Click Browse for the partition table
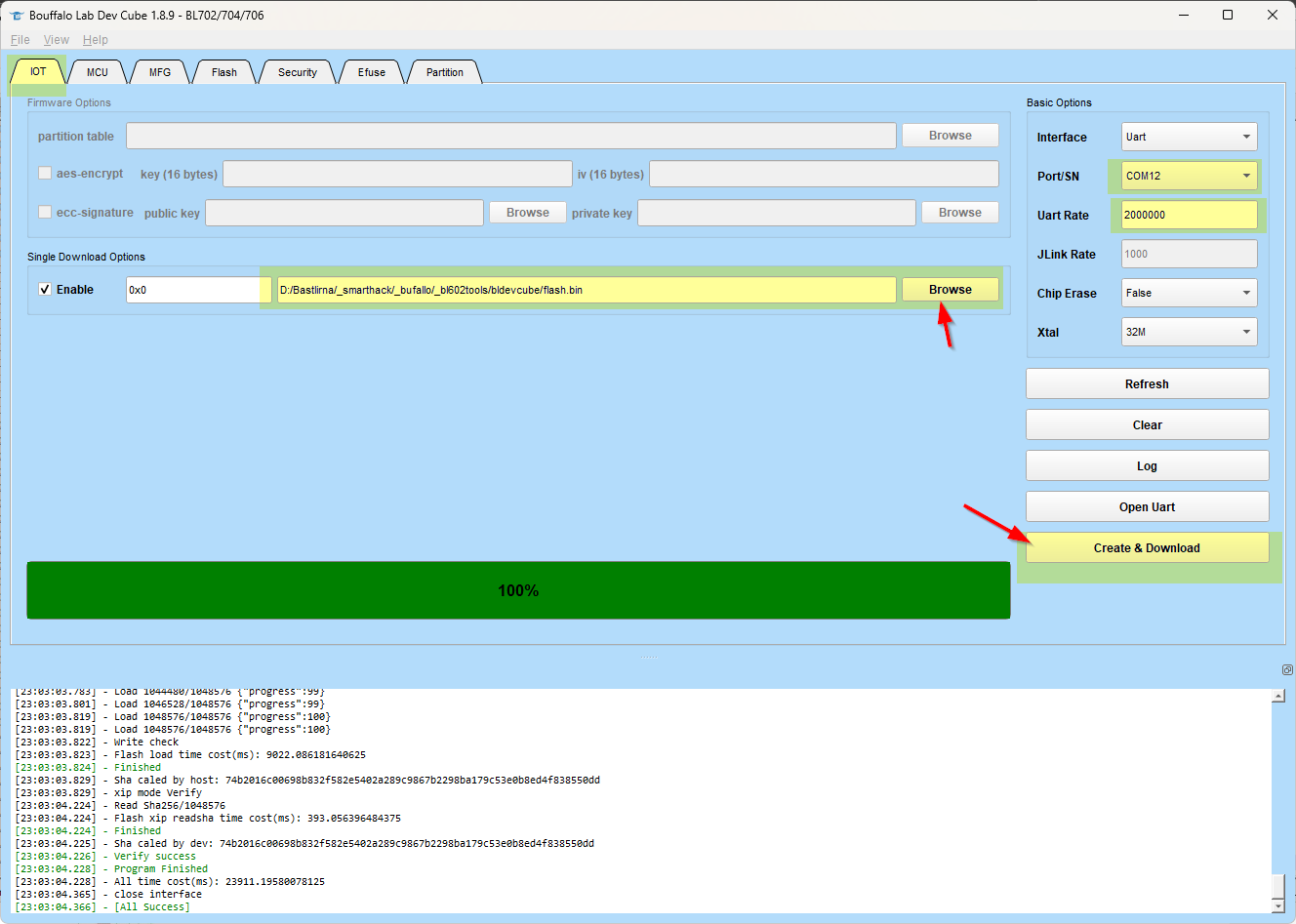This screenshot has height=924, width=1296. click(951, 136)
